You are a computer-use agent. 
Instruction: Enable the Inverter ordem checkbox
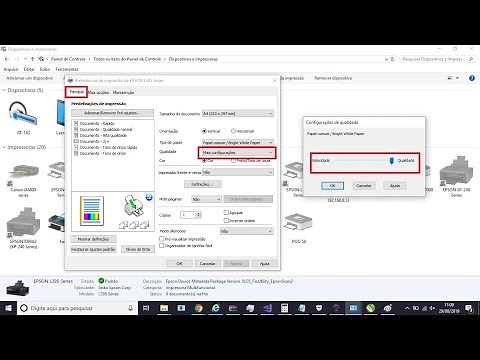(226, 220)
